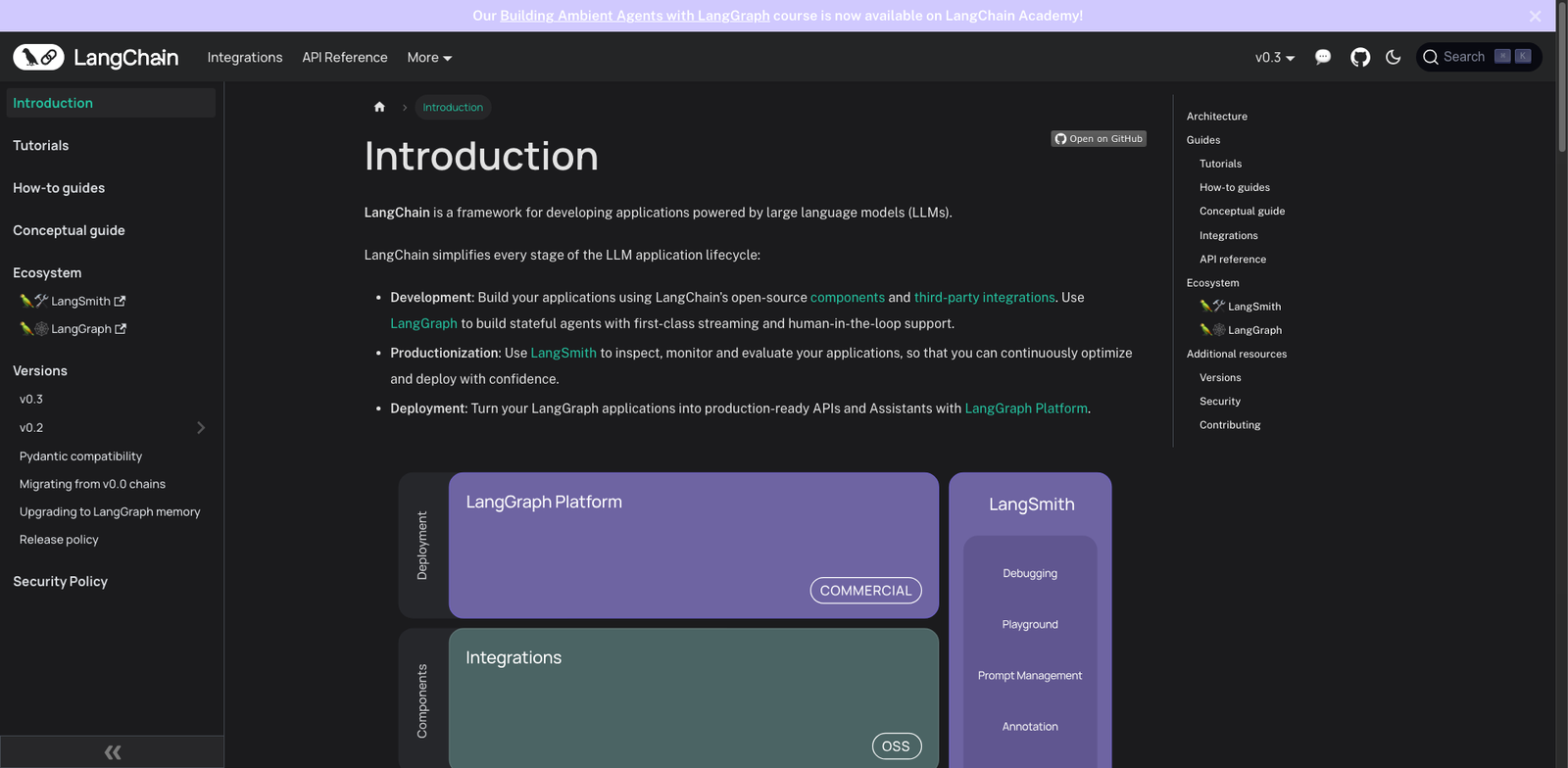Jump to Conceptual guide in table of contents
The image size is (1568, 768).
(x=1242, y=211)
